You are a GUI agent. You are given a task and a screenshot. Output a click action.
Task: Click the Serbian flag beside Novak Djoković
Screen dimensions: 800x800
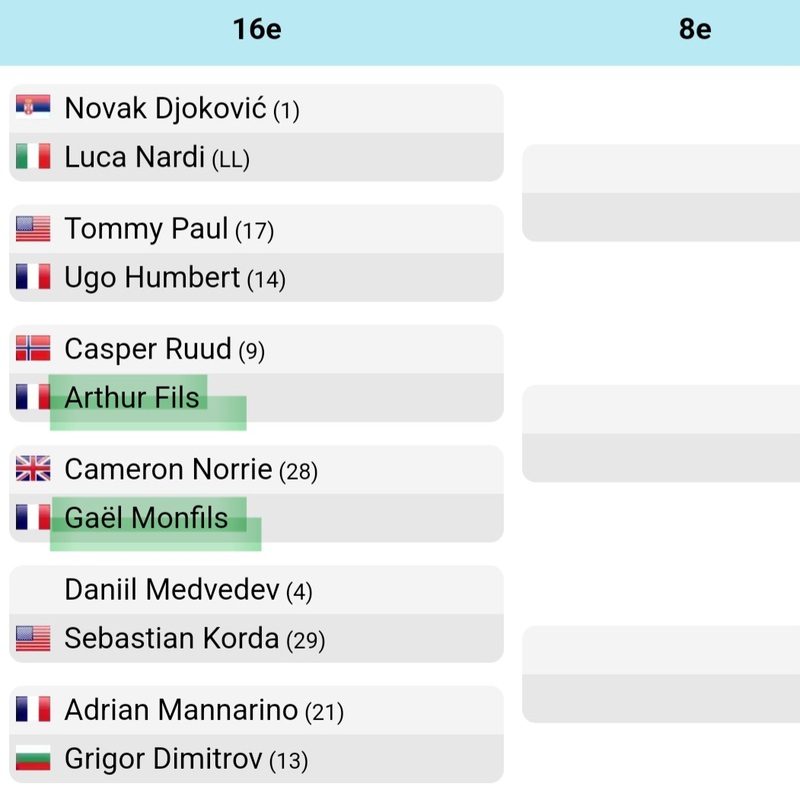pos(33,108)
